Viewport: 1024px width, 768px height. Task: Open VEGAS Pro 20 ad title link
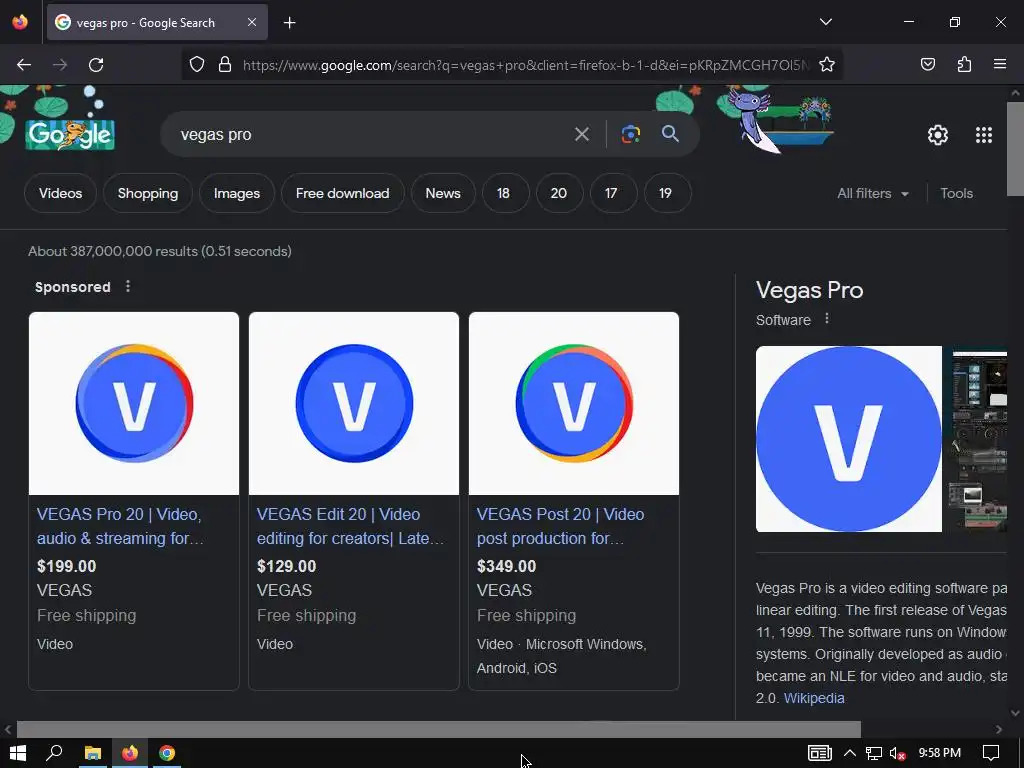click(x=120, y=526)
